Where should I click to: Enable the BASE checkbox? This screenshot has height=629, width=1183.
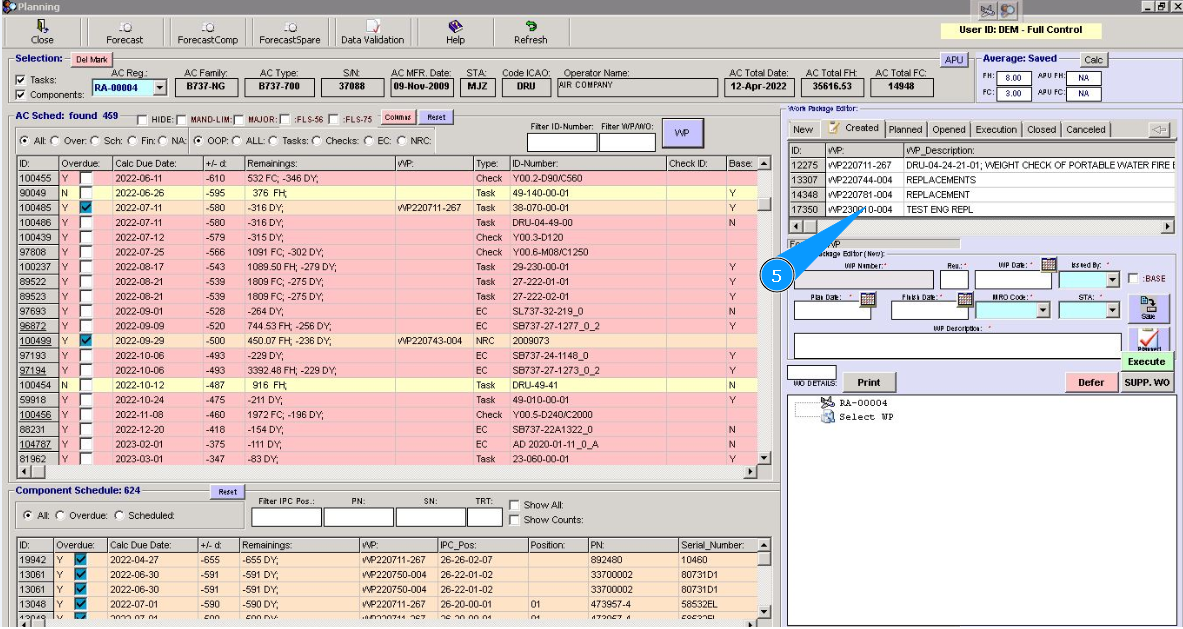[x=1133, y=278]
